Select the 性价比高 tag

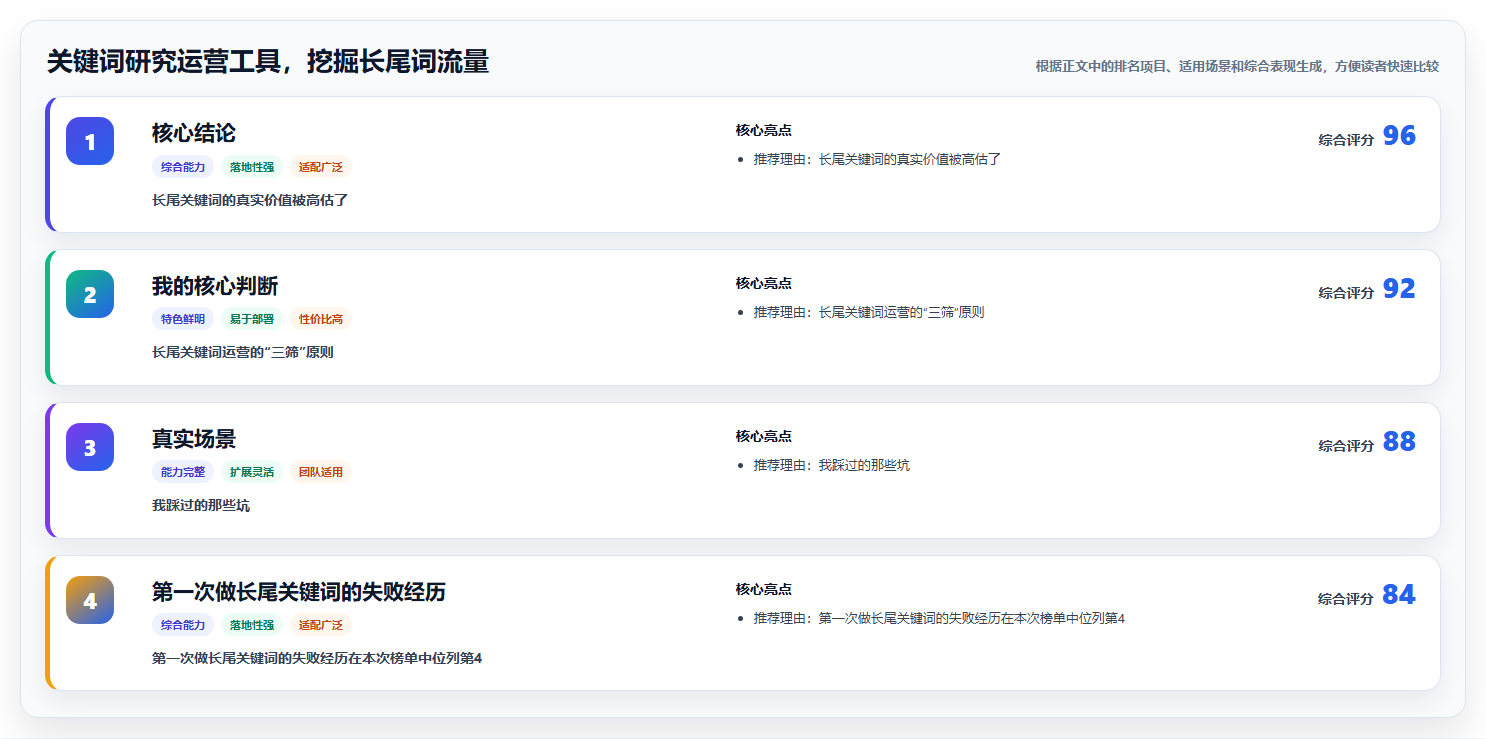pyautogui.click(x=321, y=319)
